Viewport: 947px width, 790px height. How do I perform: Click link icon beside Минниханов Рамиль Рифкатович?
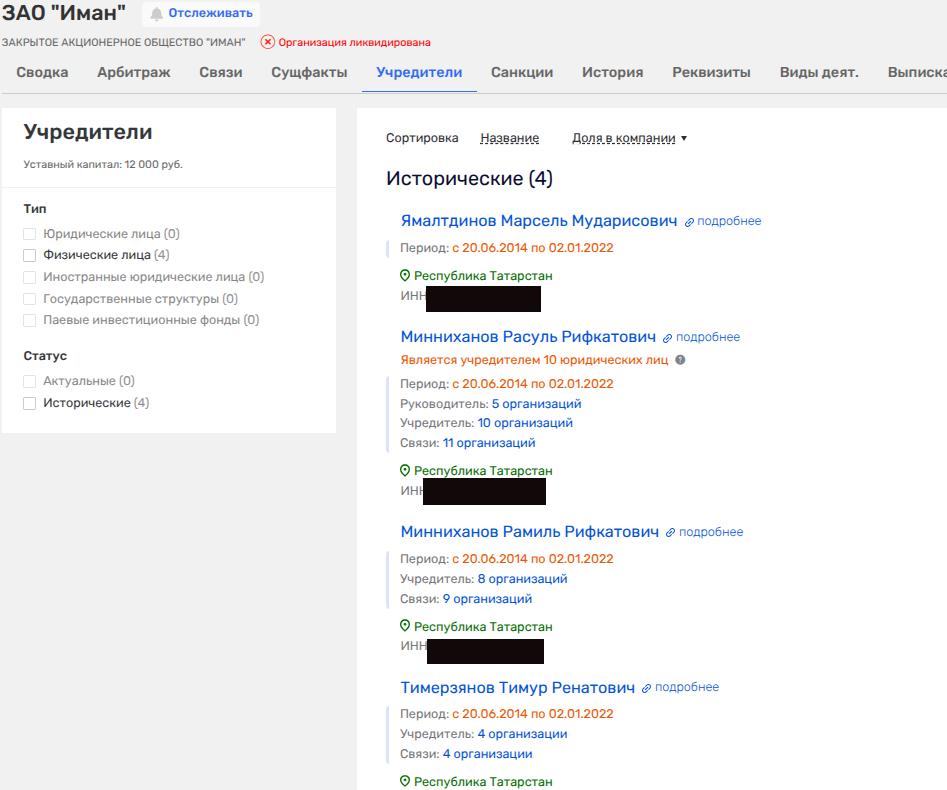click(671, 533)
